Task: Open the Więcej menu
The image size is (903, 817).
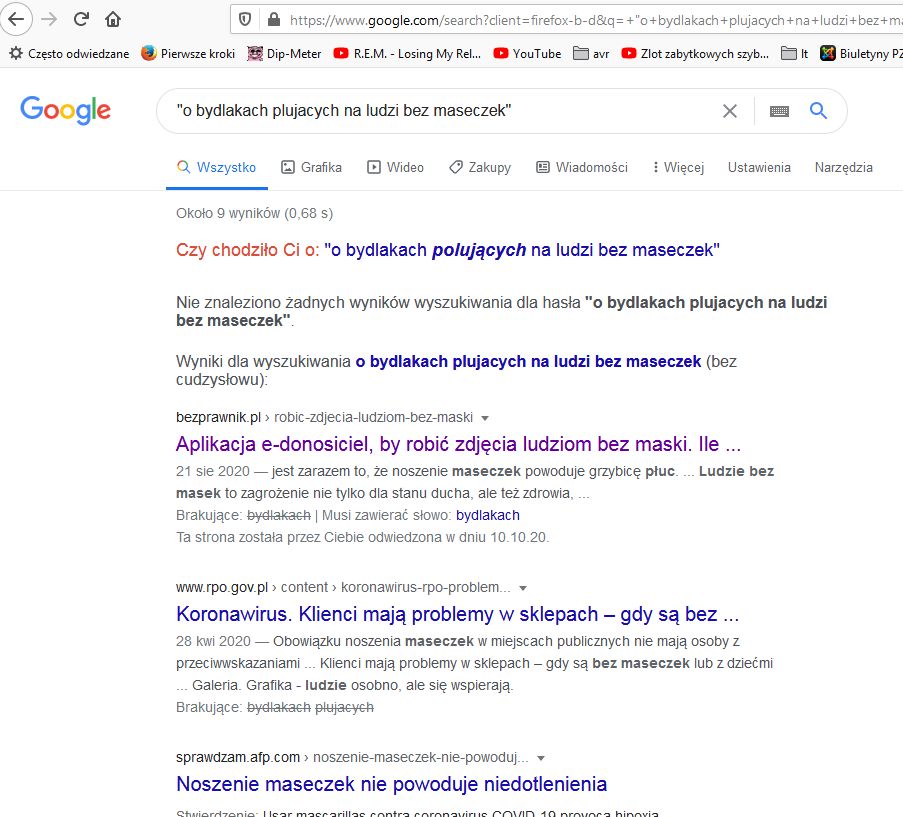Action: [678, 168]
